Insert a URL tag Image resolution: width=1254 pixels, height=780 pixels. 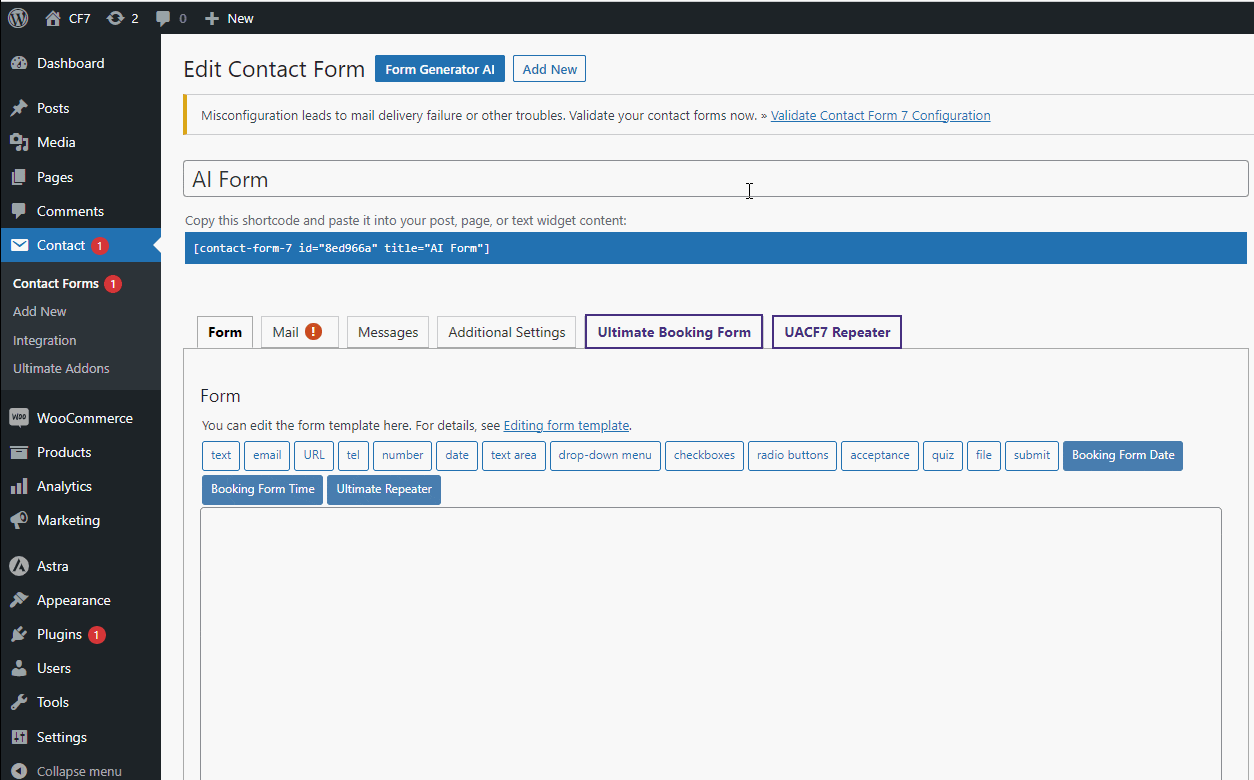click(x=314, y=455)
